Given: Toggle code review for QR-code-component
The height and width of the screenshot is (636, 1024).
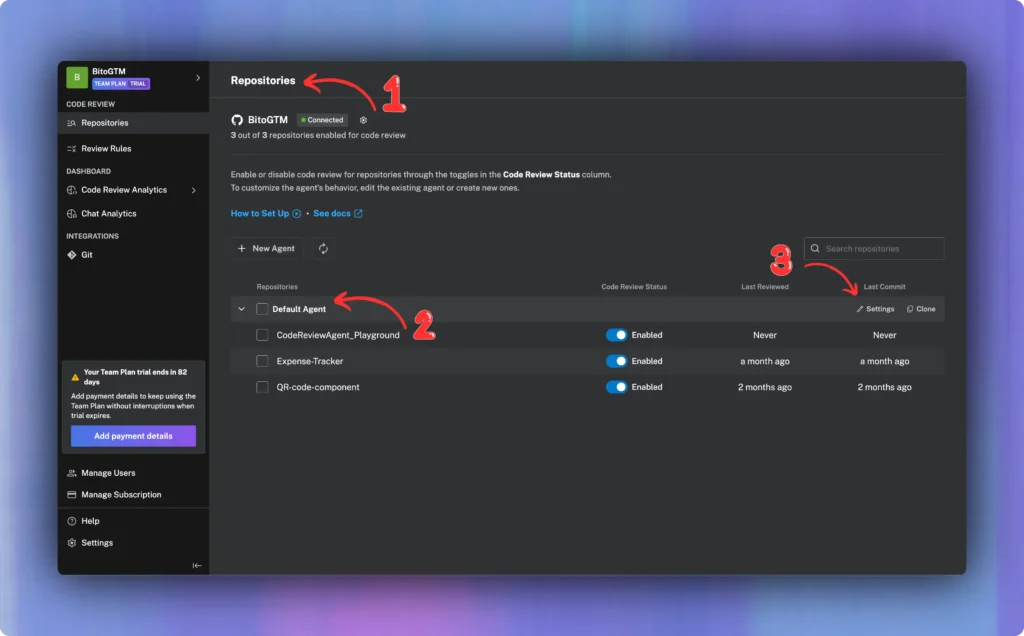Looking at the screenshot, I should (616, 387).
